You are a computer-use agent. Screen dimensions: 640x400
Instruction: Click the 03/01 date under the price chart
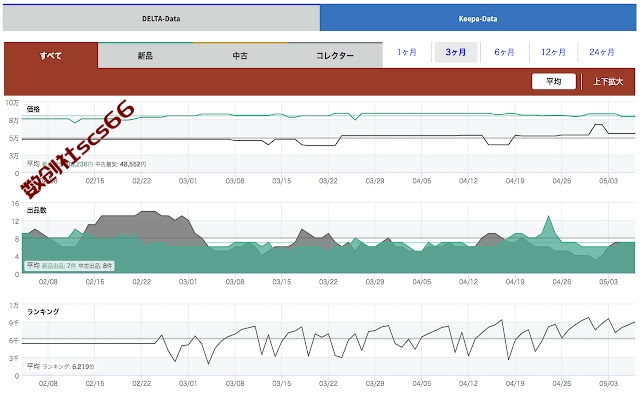pyautogui.click(x=188, y=181)
